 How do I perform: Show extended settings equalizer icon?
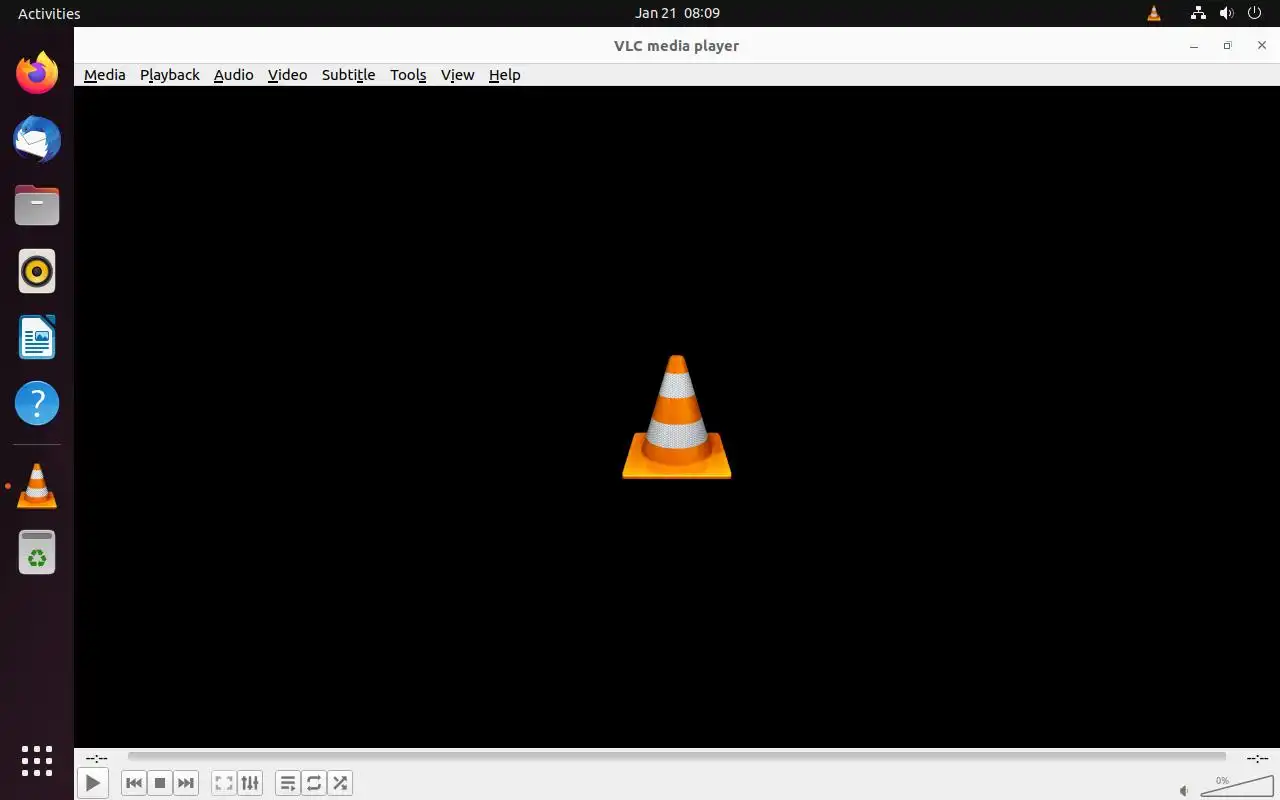[250, 783]
